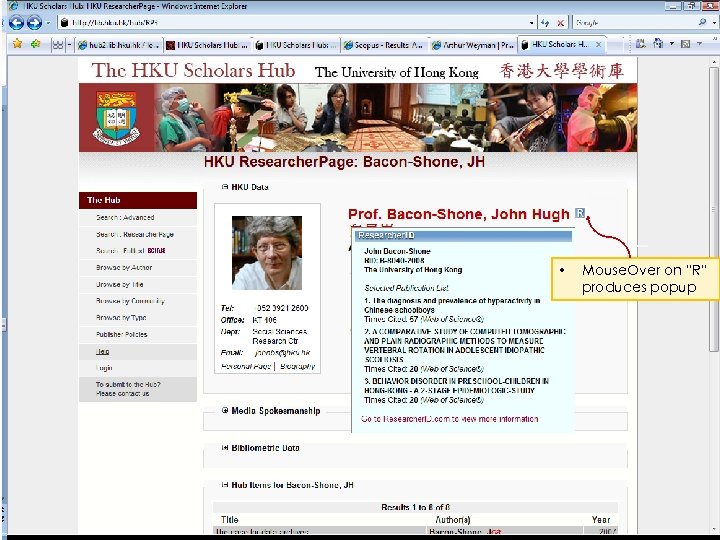Open Browse by Community in sidebar
Image resolution: width=720 pixels, height=540 pixels.
pos(130,301)
